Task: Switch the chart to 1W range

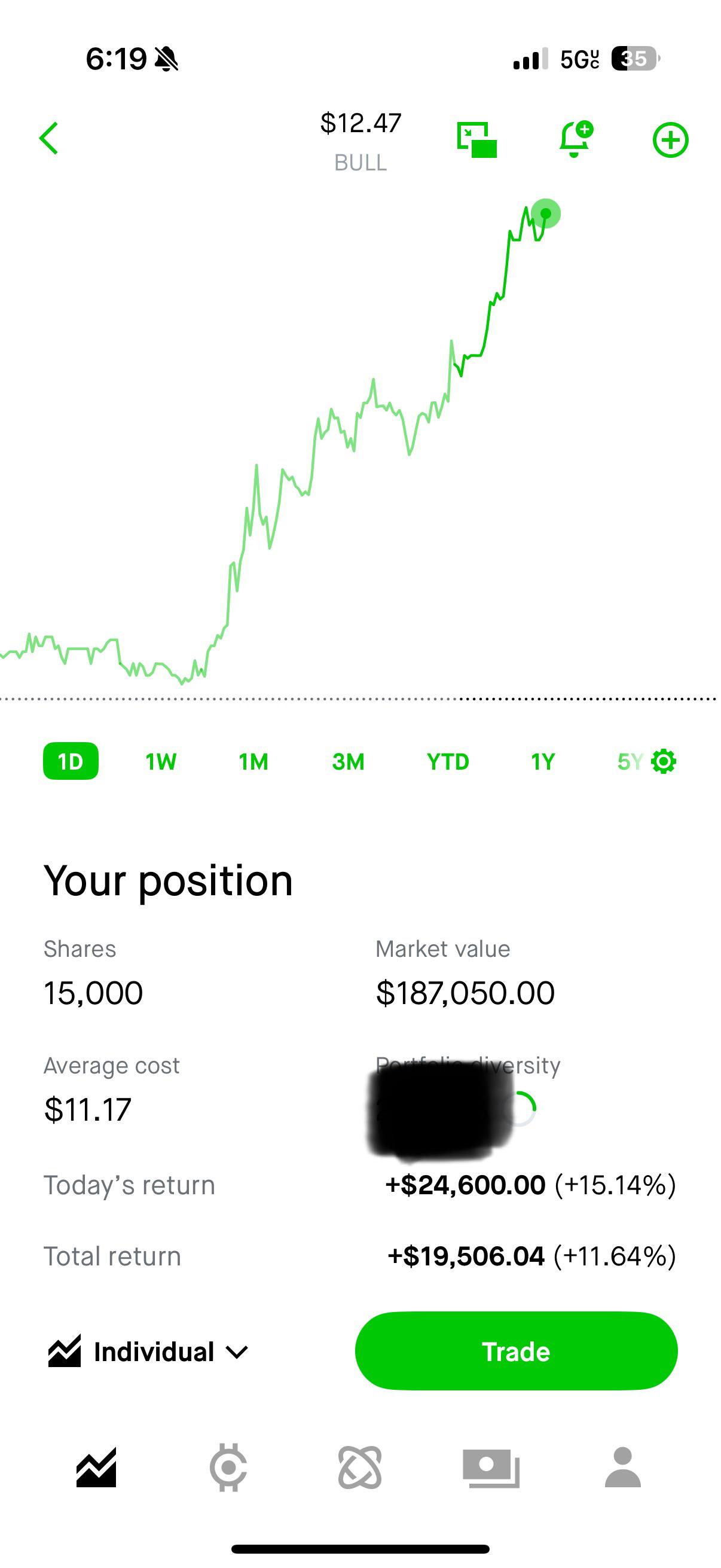Action: click(161, 761)
